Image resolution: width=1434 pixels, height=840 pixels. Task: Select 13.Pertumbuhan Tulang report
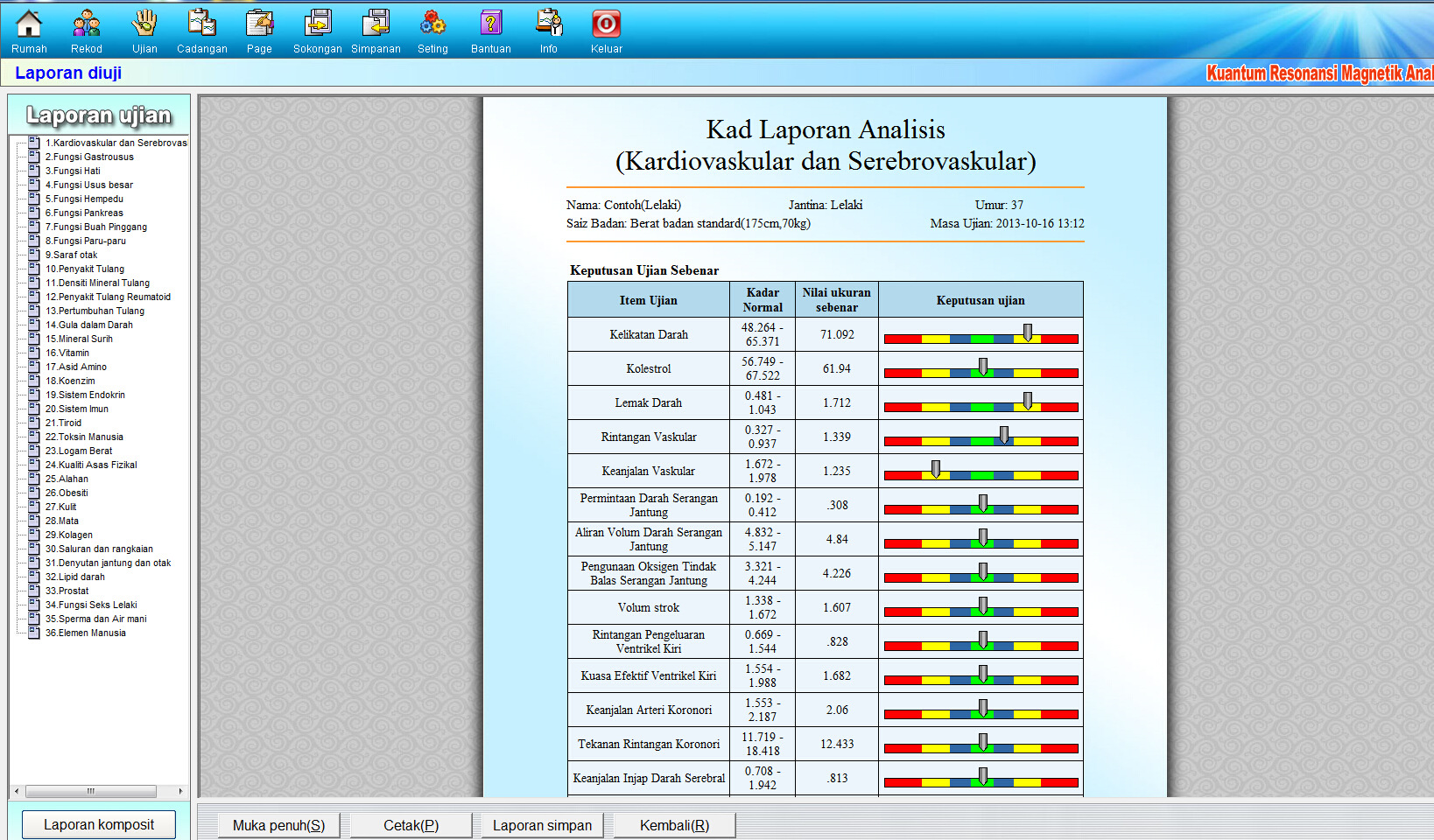[95, 311]
